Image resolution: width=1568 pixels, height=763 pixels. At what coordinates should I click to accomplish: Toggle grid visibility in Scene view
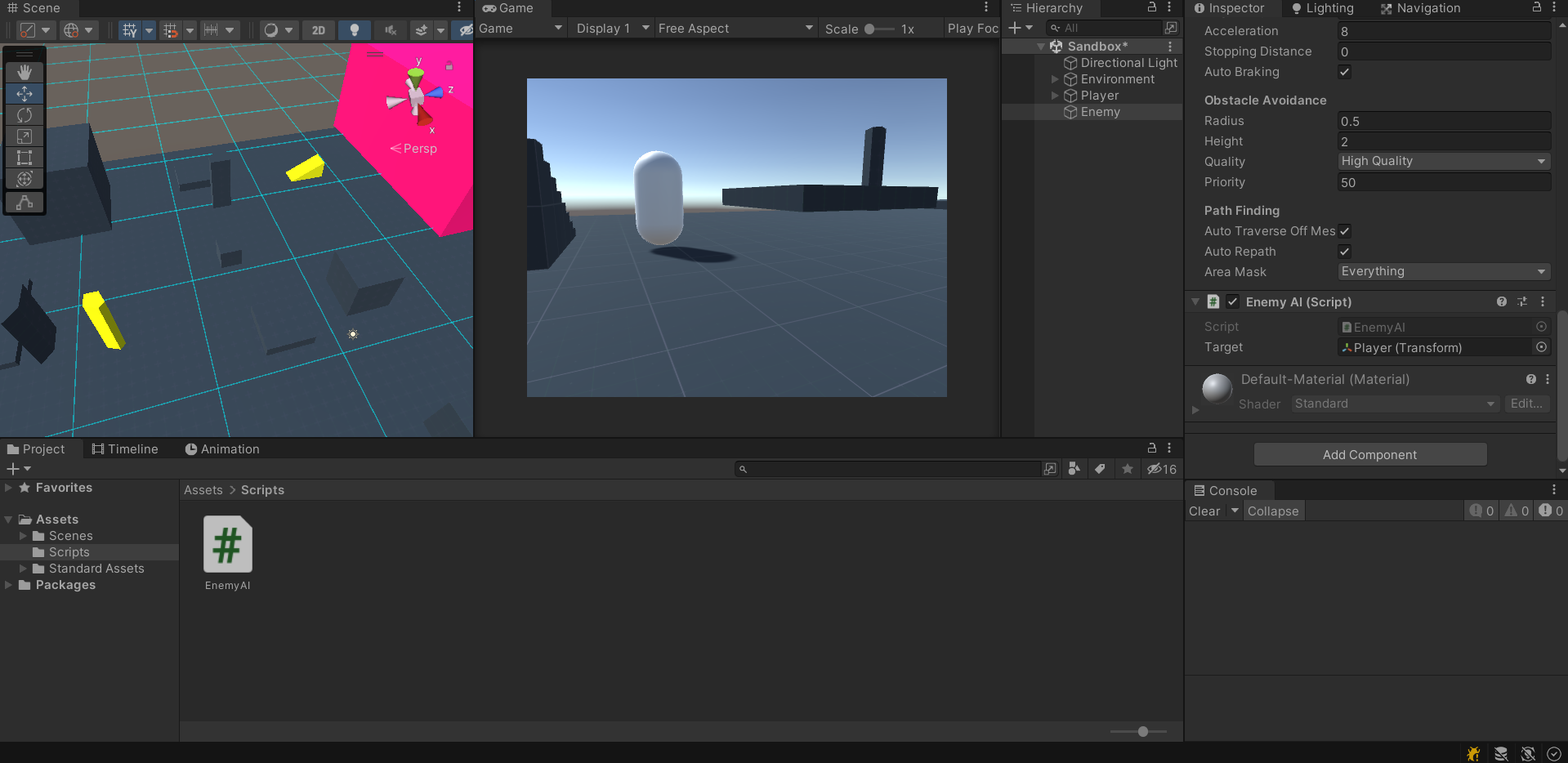pyautogui.click(x=129, y=30)
